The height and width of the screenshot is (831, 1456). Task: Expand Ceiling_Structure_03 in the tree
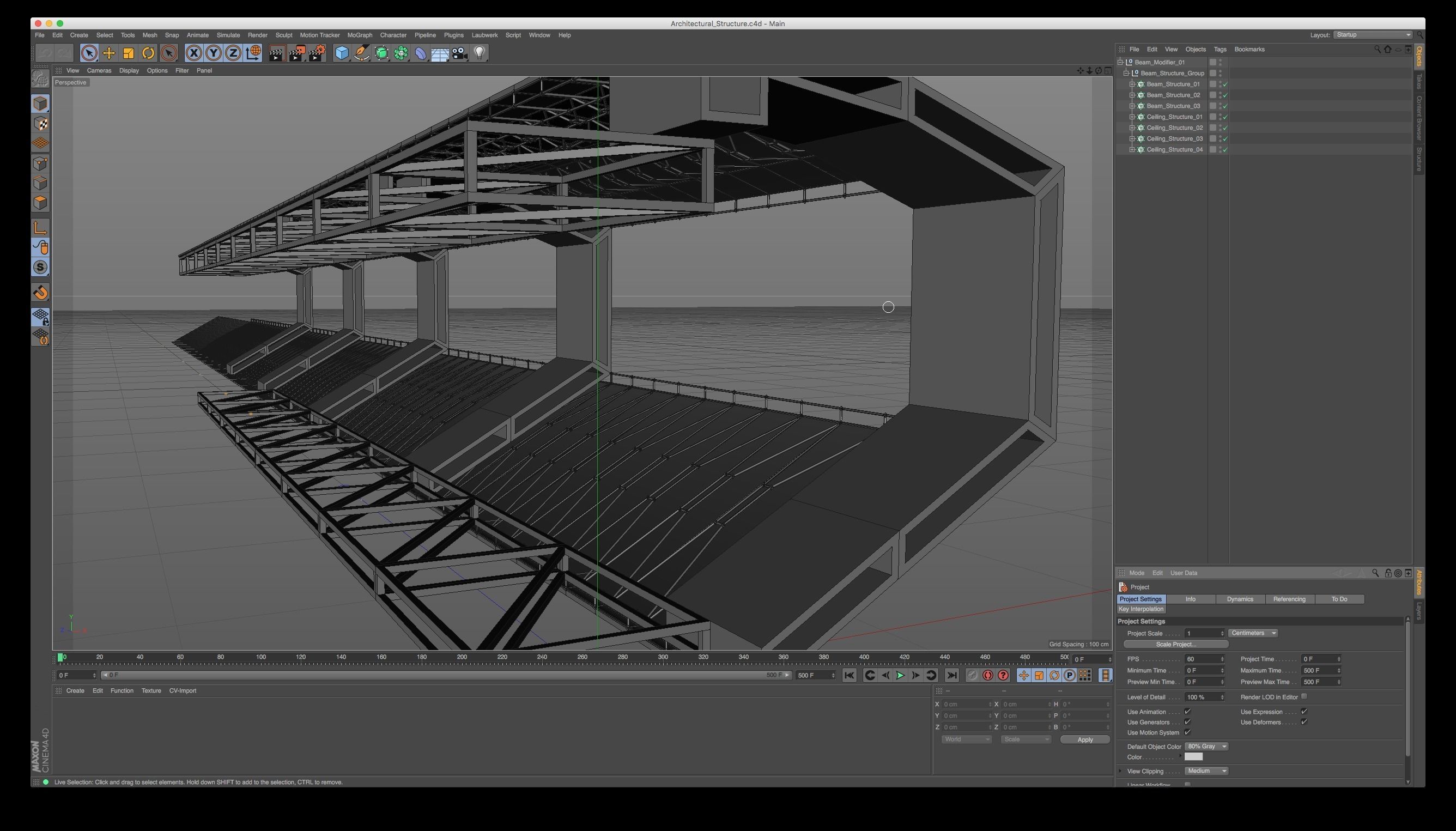coord(1132,139)
